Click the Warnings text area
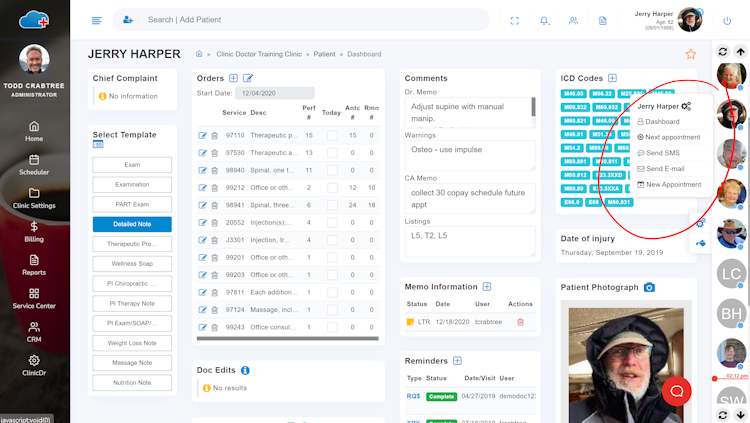The width and height of the screenshot is (750, 423). click(470, 156)
